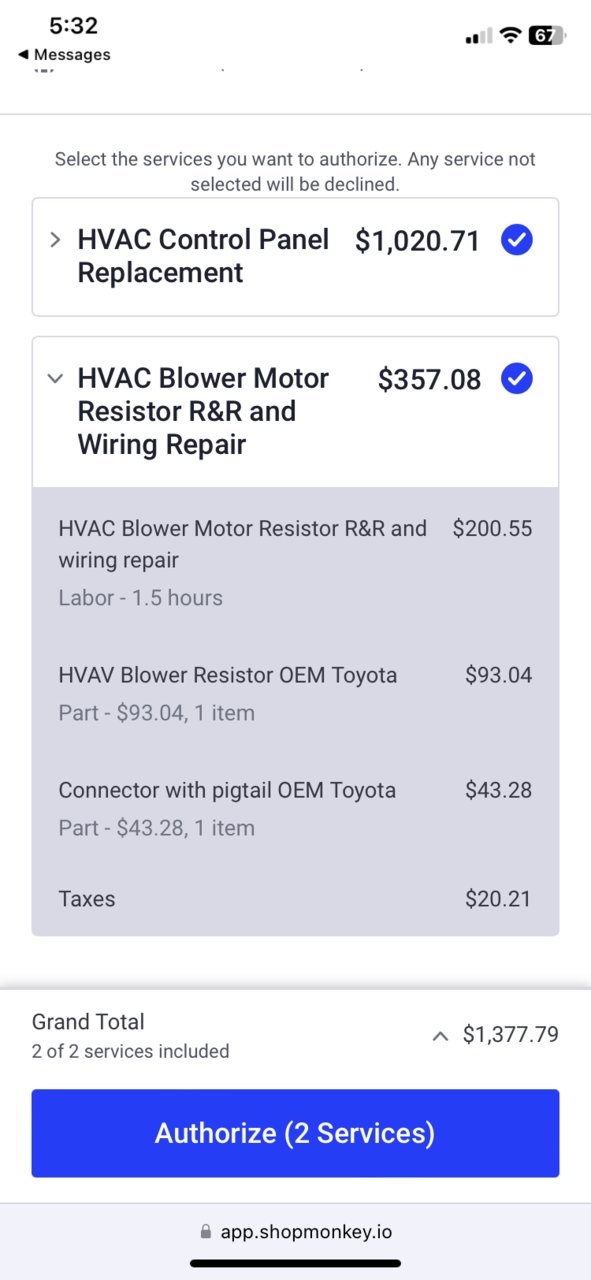Tap the 5:32 clock in status bar

[x=73, y=25]
